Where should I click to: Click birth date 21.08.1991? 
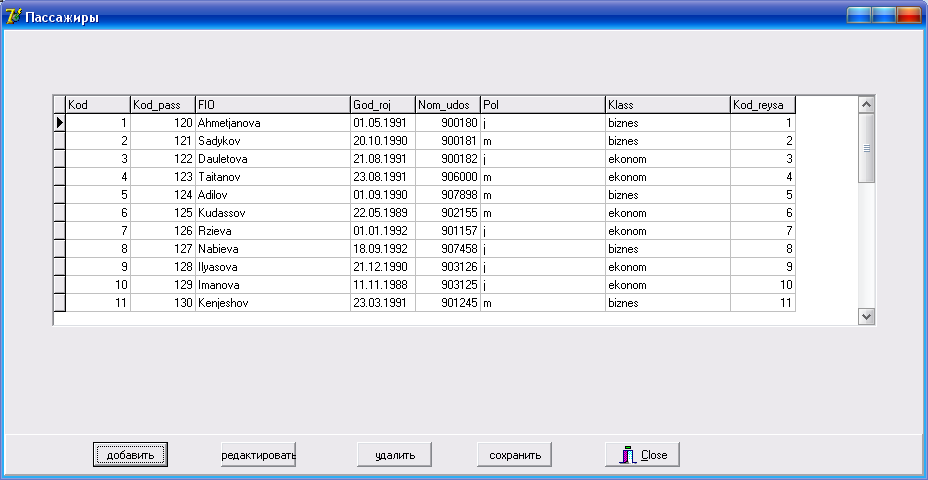[383, 159]
